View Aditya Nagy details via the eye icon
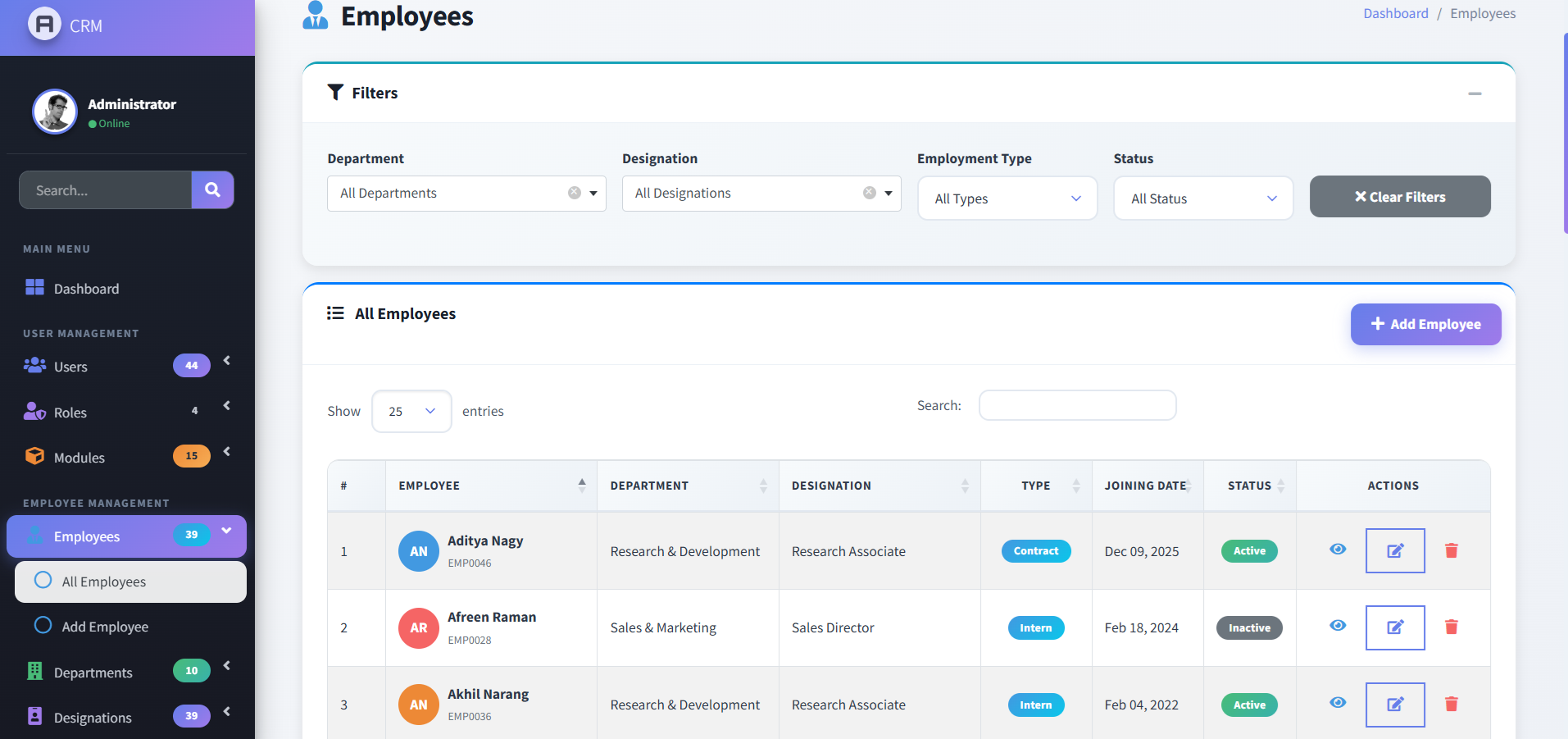Viewport: 1568px width, 739px height. click(x=1338, y=550)
